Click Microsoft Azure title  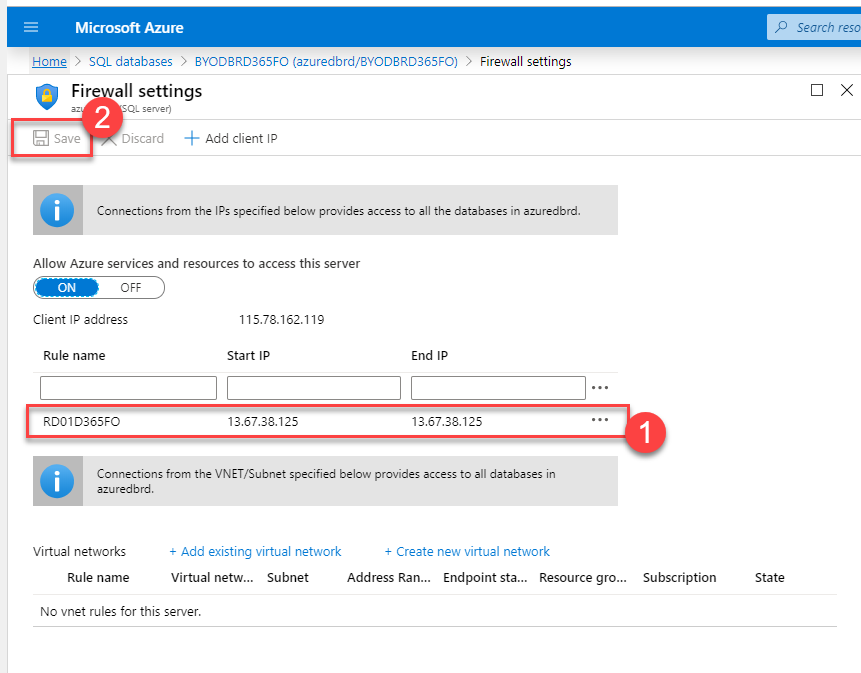click(x=129, y=27)
